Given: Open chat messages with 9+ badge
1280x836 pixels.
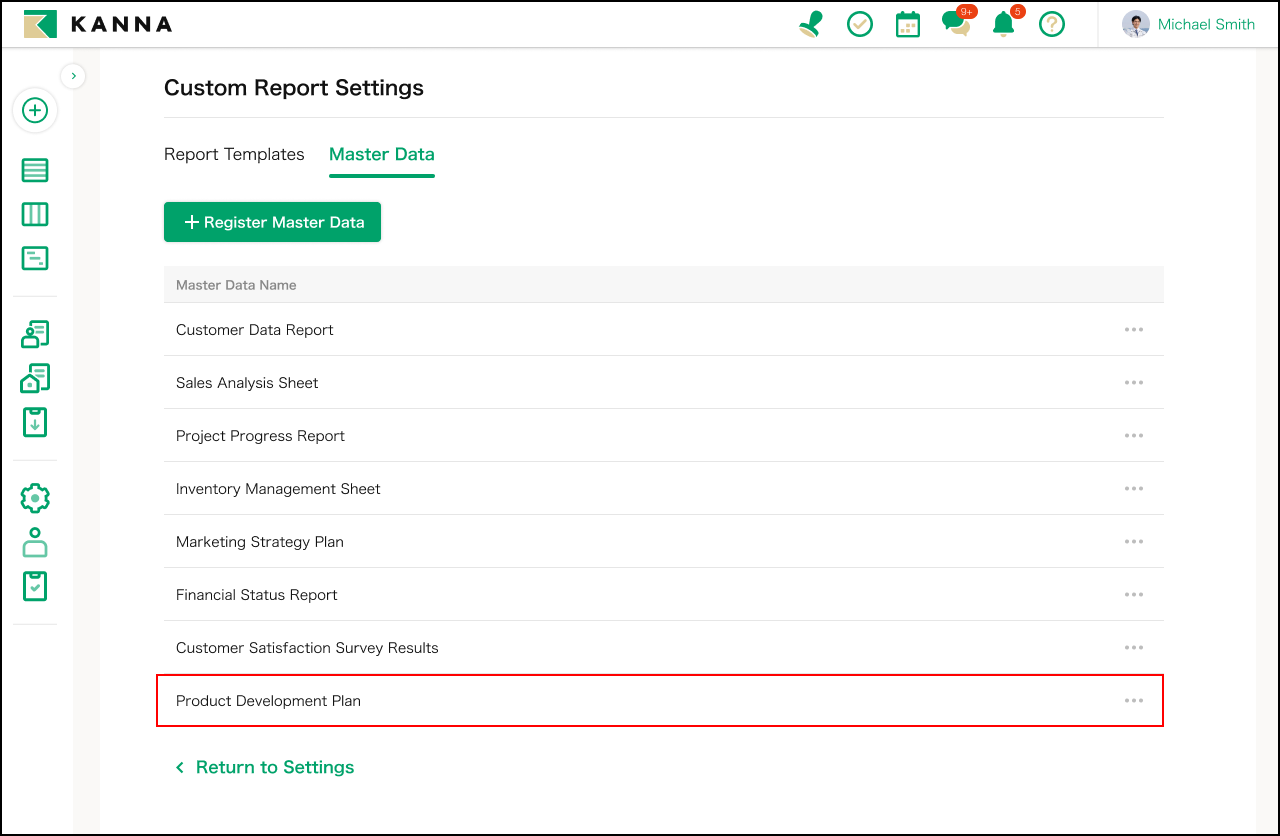Looking at the screenshot, I should tap(955, 24).
